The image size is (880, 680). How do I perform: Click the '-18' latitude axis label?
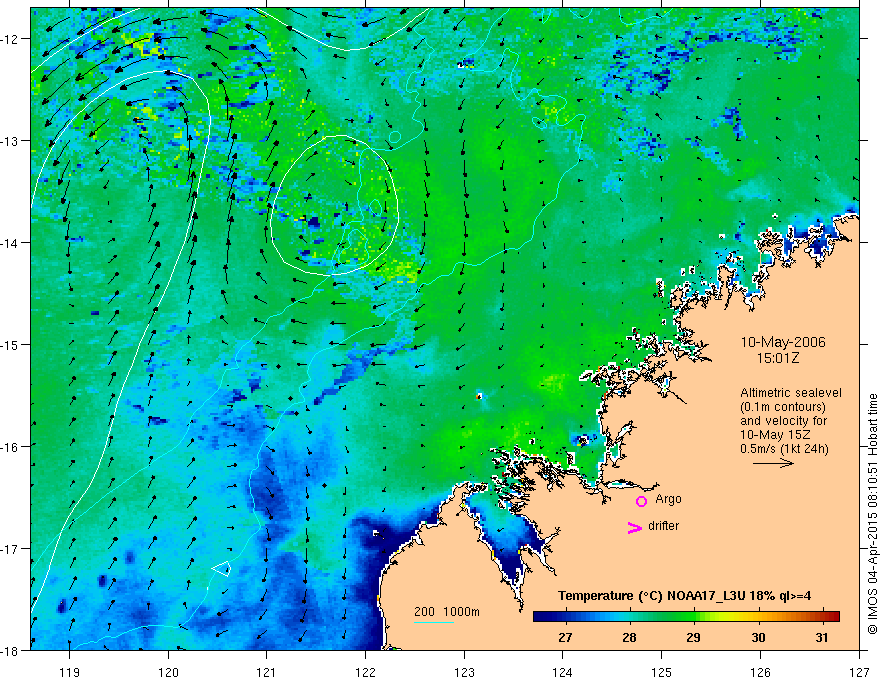pos(11,650)
